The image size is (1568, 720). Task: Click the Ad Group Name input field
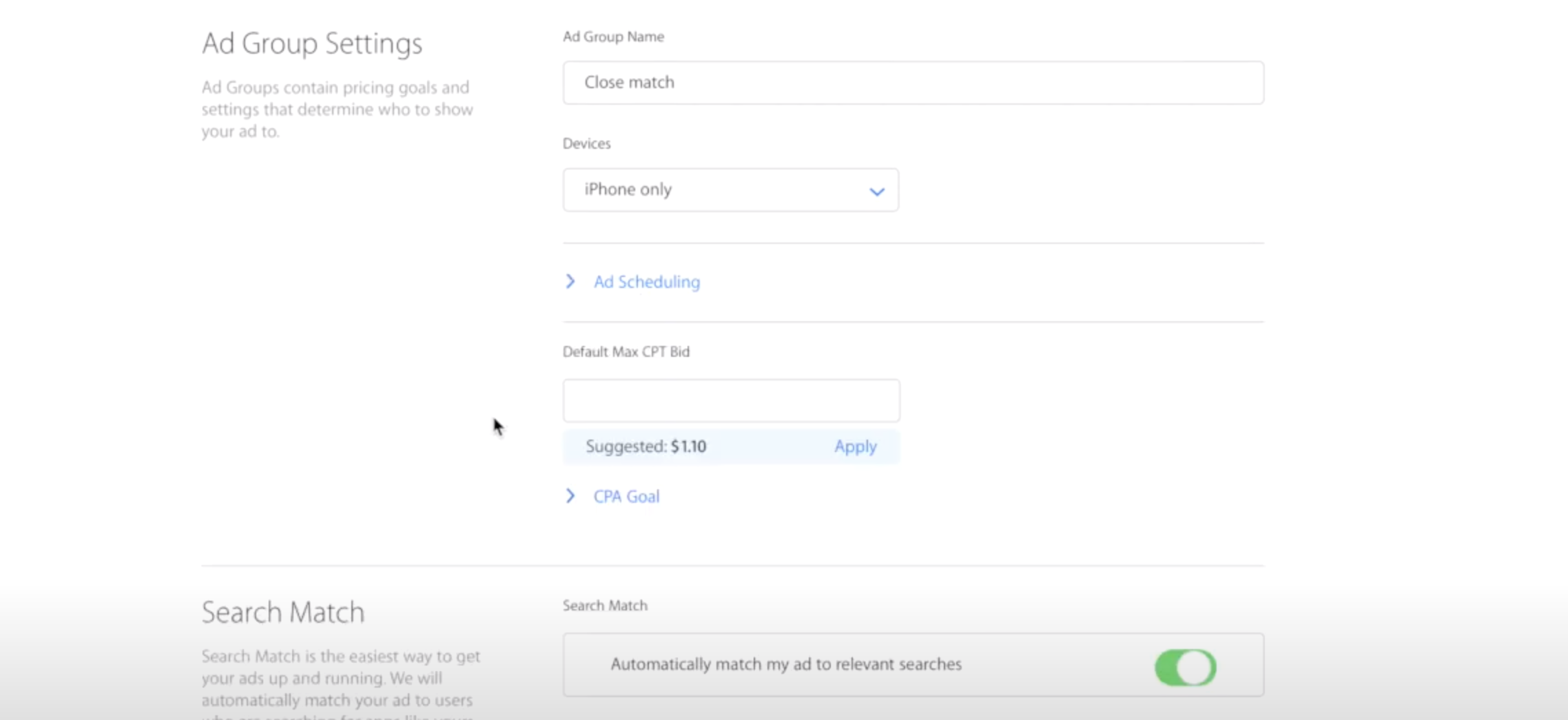coord(912,82)
